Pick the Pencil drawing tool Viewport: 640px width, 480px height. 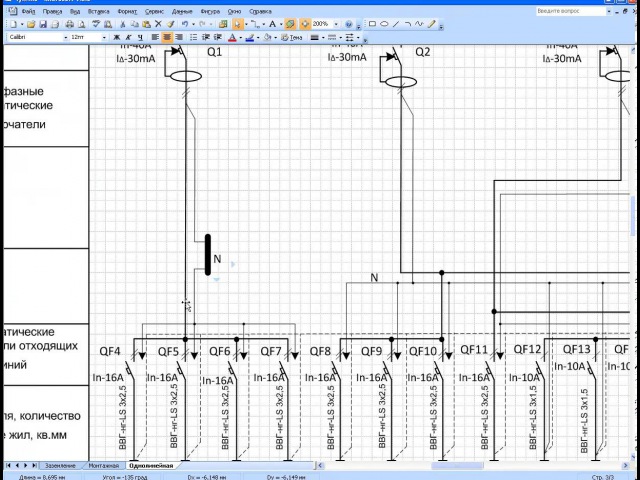[431, 24]
